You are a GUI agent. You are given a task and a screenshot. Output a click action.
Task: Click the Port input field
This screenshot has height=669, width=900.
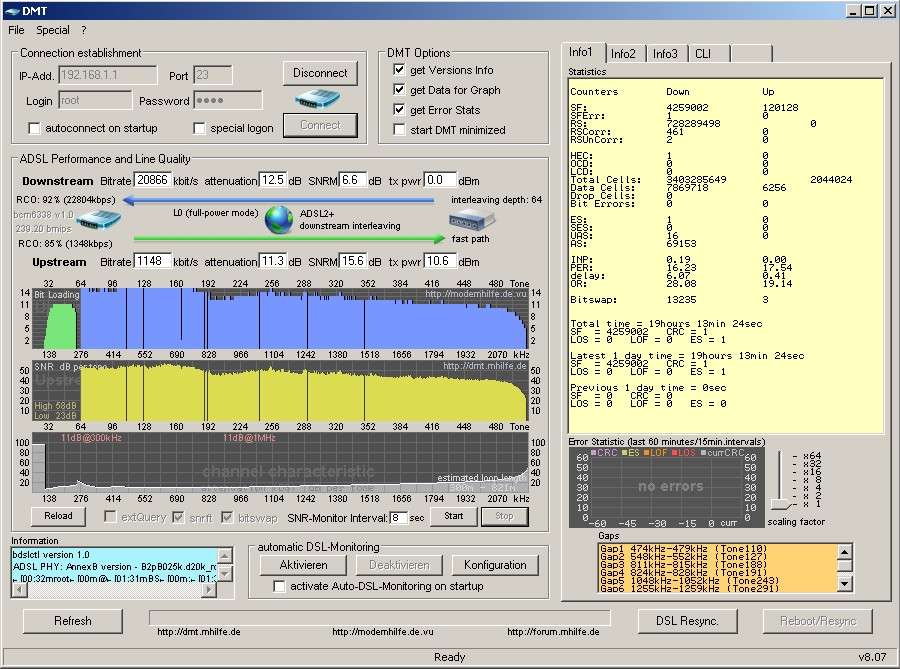212,75
